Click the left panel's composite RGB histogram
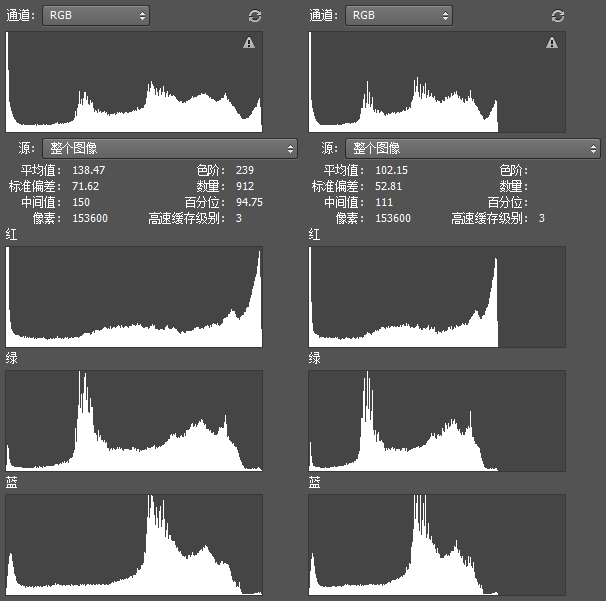This screenshot has width=606, height=601. [x=134, y=82]
